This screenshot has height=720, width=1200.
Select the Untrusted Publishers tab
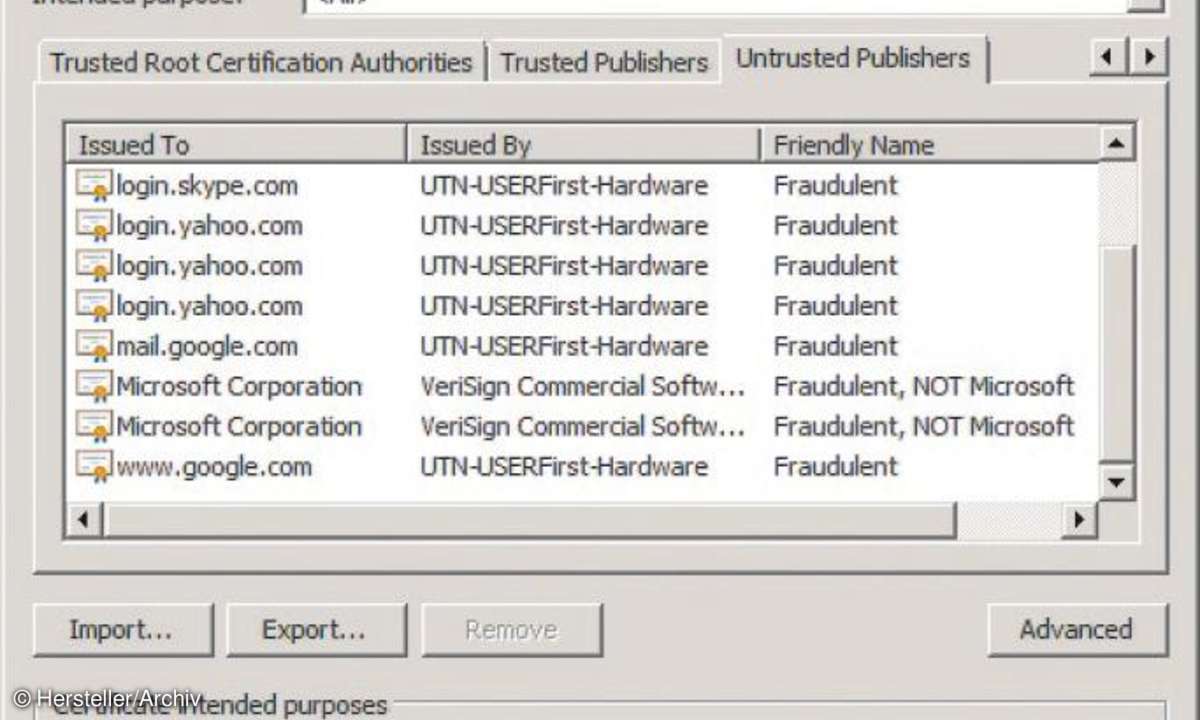click(x=853, y=58)
